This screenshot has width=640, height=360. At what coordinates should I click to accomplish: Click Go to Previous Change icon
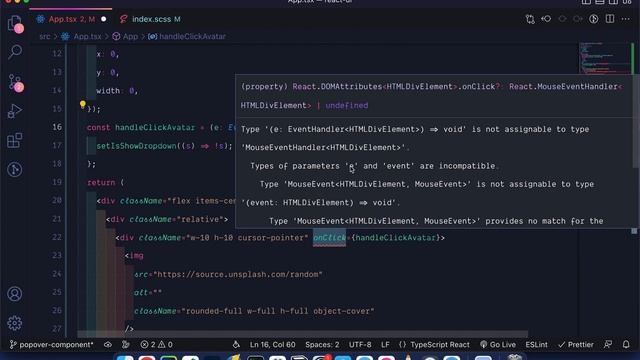tap(546, 19)
